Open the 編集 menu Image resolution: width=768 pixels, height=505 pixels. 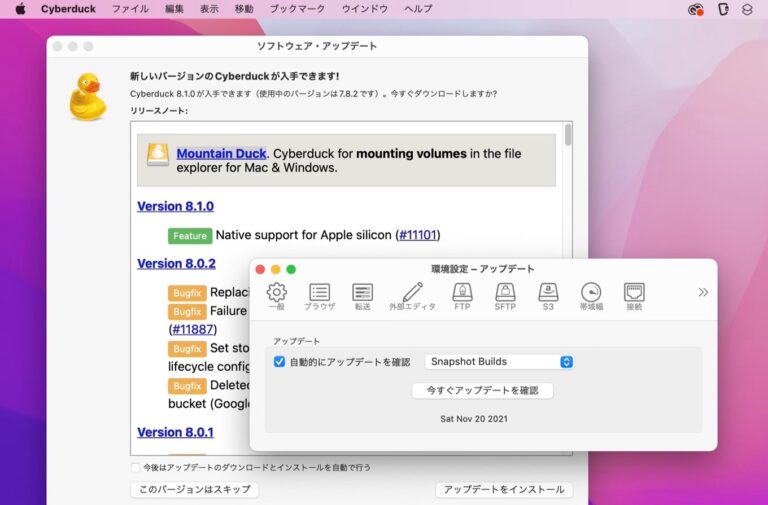point(174,9)
